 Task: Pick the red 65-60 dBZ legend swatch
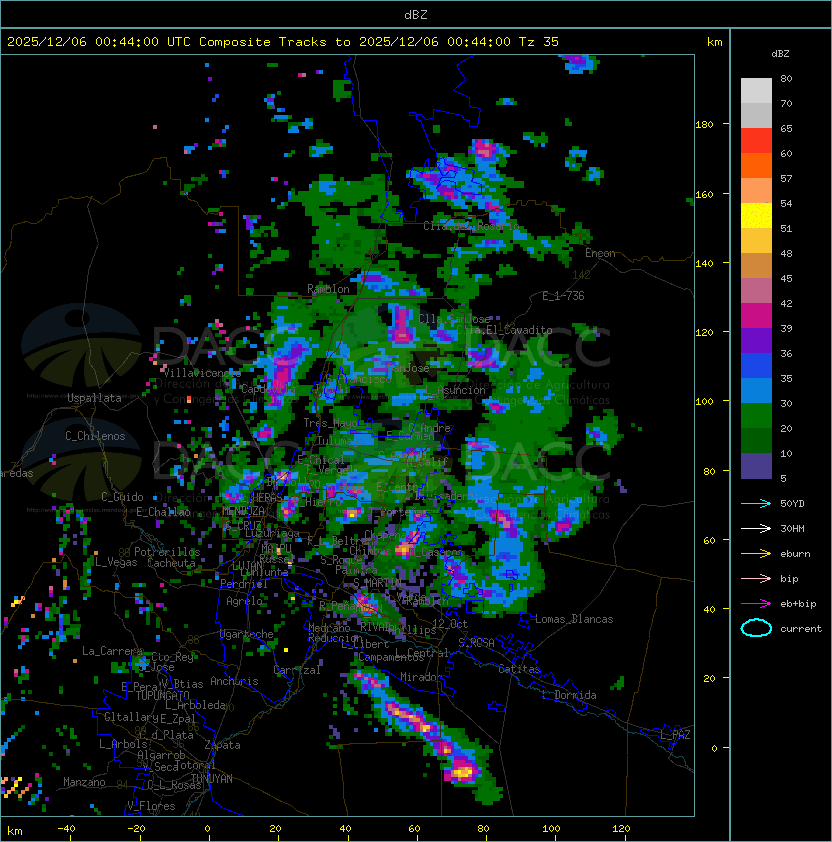(x=756, y=141)
